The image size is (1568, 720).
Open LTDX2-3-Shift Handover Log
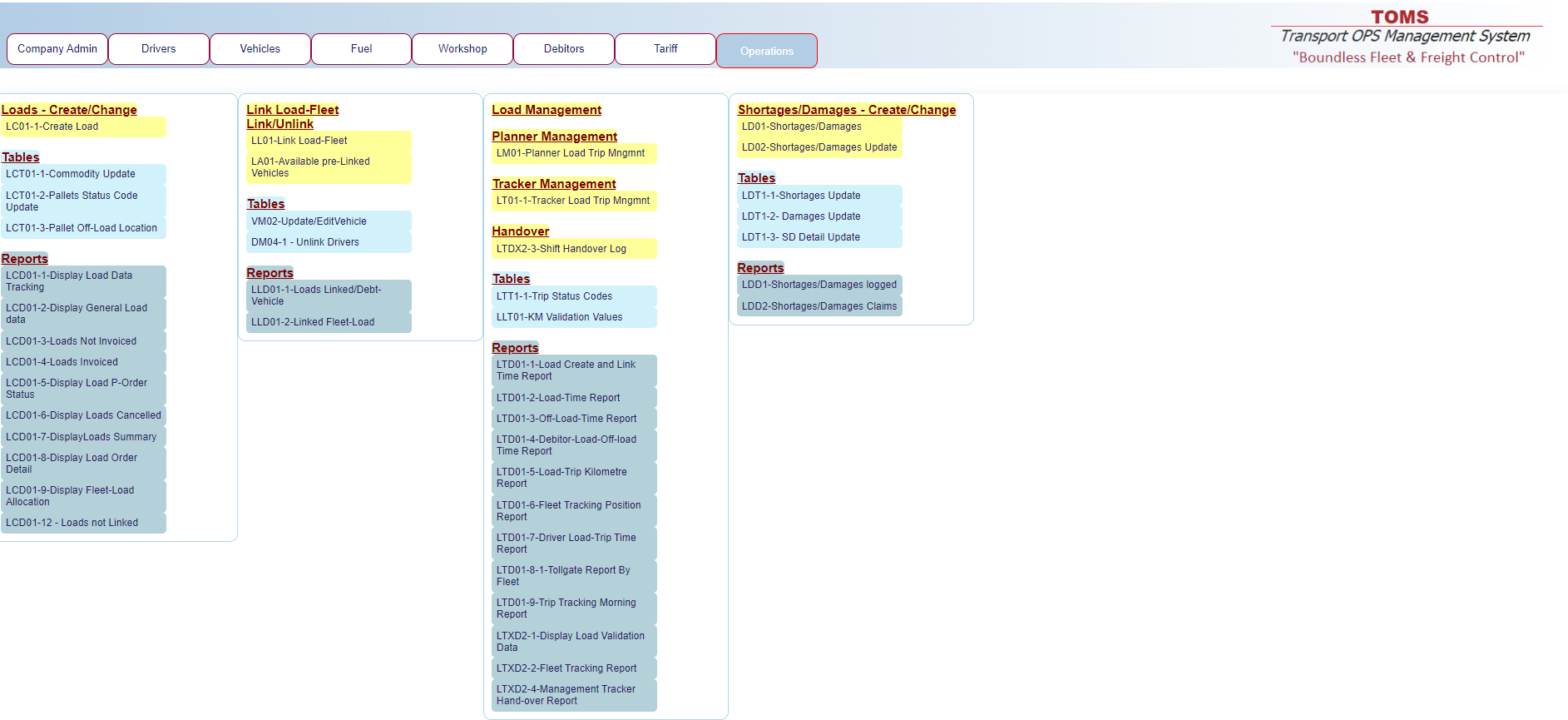561,249
